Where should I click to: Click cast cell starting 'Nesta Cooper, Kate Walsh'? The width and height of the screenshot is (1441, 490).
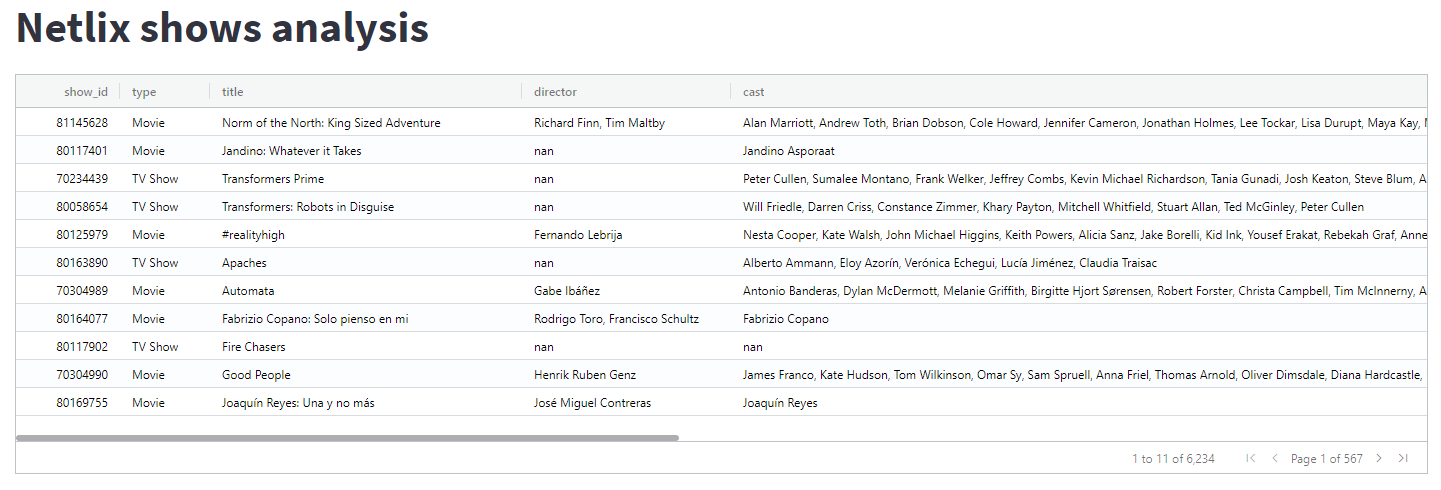[x=1084, y=235]
